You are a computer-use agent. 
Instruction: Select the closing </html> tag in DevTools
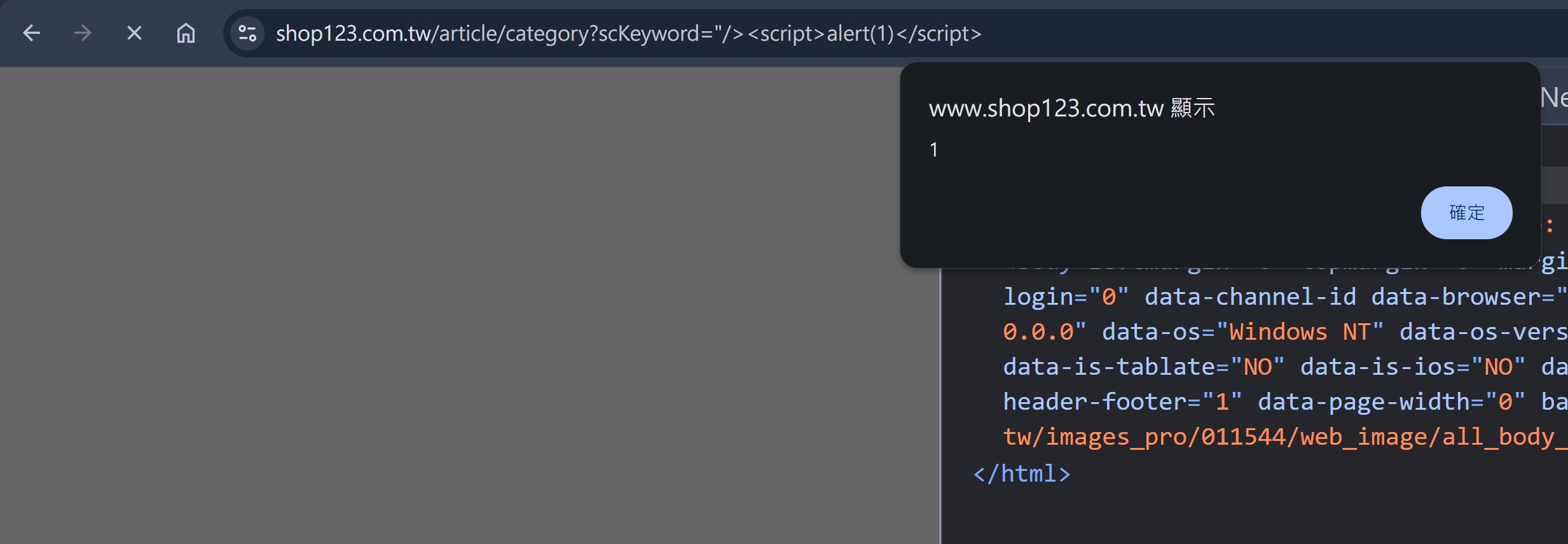click(x=1022, y=473)
